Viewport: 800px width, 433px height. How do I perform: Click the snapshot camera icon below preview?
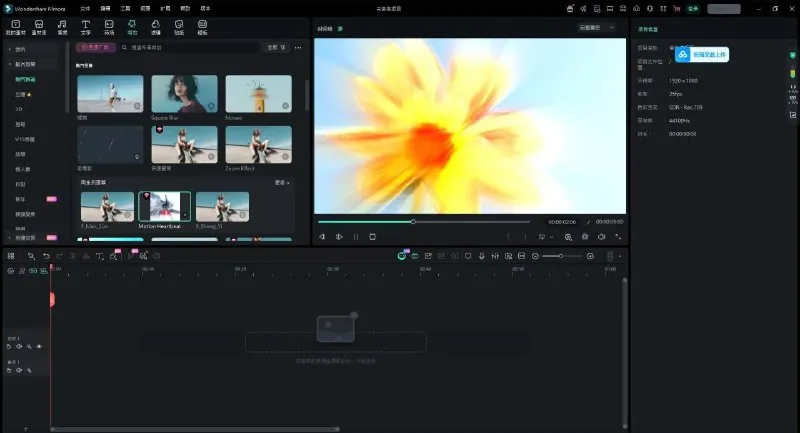[x=584, y=237]
